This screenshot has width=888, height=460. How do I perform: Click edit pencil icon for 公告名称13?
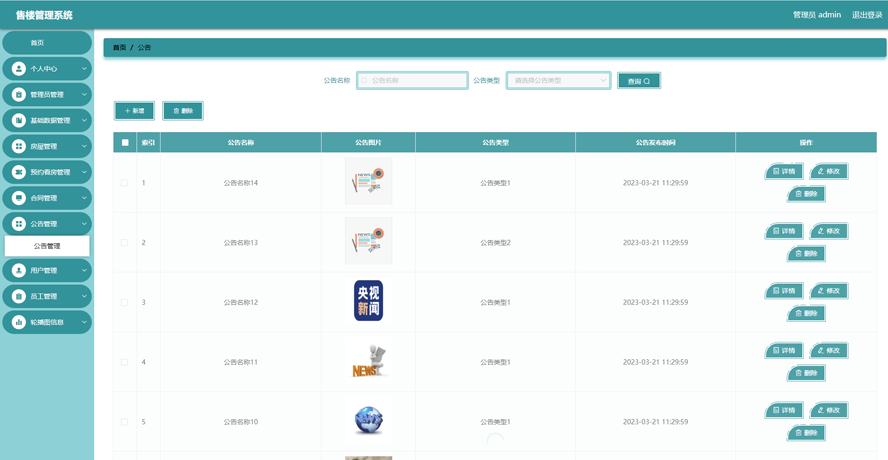click(821, 231)
